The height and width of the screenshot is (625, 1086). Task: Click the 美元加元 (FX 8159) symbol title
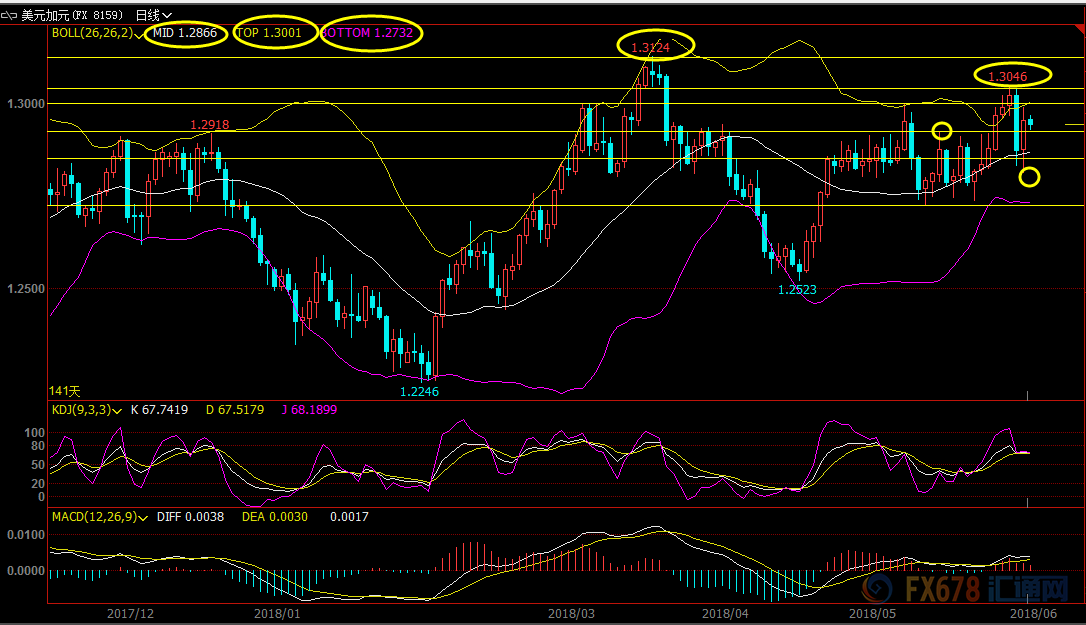72,15
